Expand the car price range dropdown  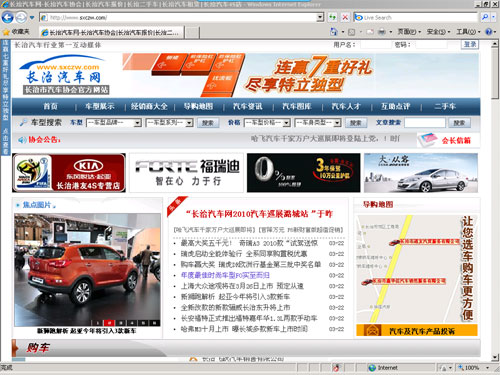tap(286, 123)
